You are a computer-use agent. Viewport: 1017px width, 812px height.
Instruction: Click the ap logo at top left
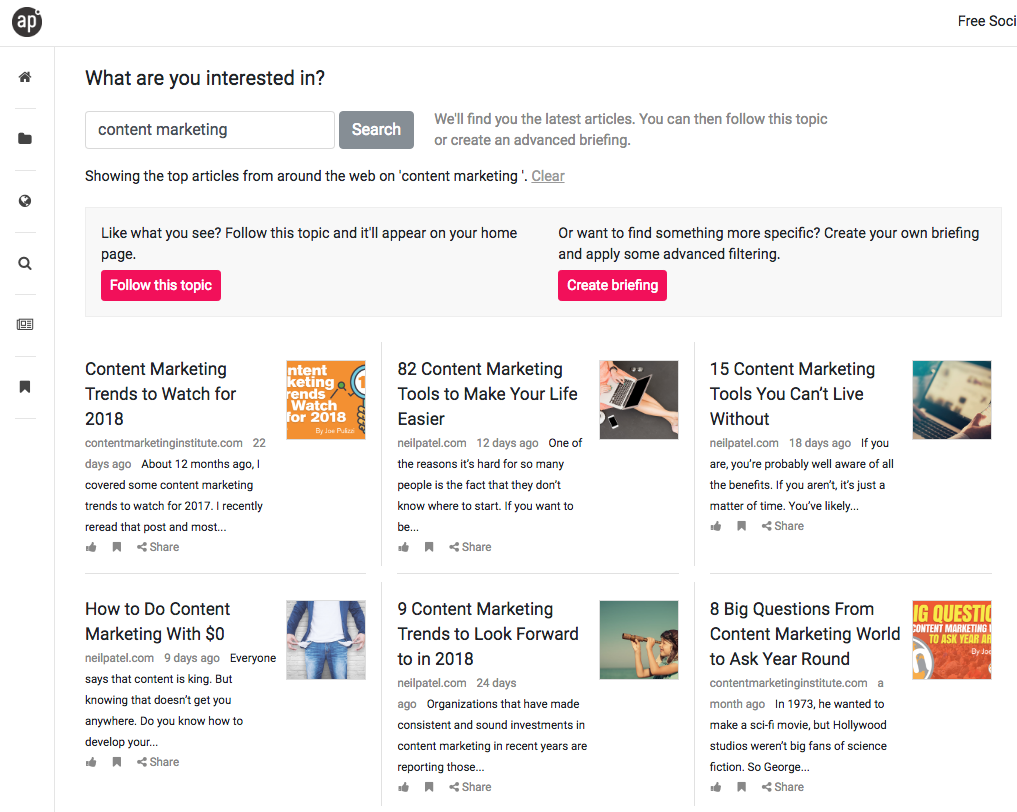pyautogui.click(x=27, y=21)
